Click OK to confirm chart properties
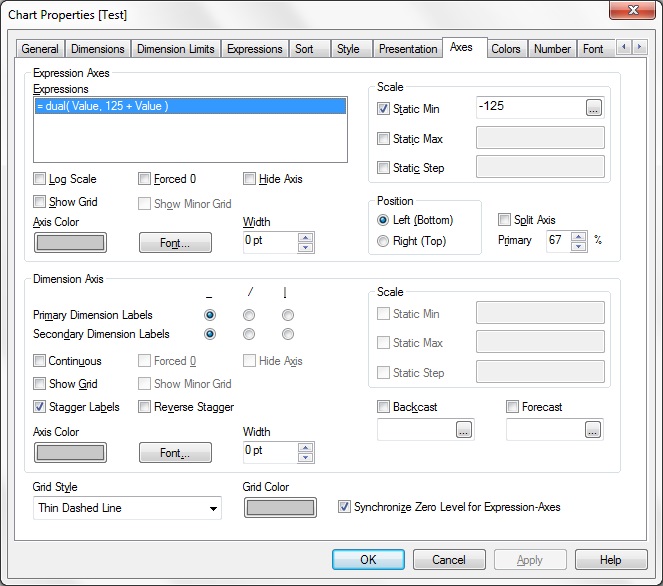Screen dimensions: 663x586 tap(368, 559)
